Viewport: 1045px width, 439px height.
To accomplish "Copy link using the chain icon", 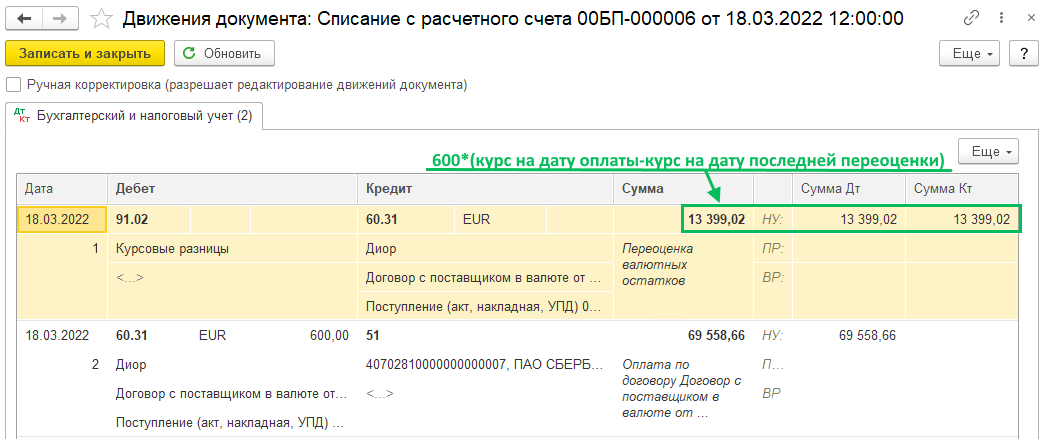I will coord(972,18).
